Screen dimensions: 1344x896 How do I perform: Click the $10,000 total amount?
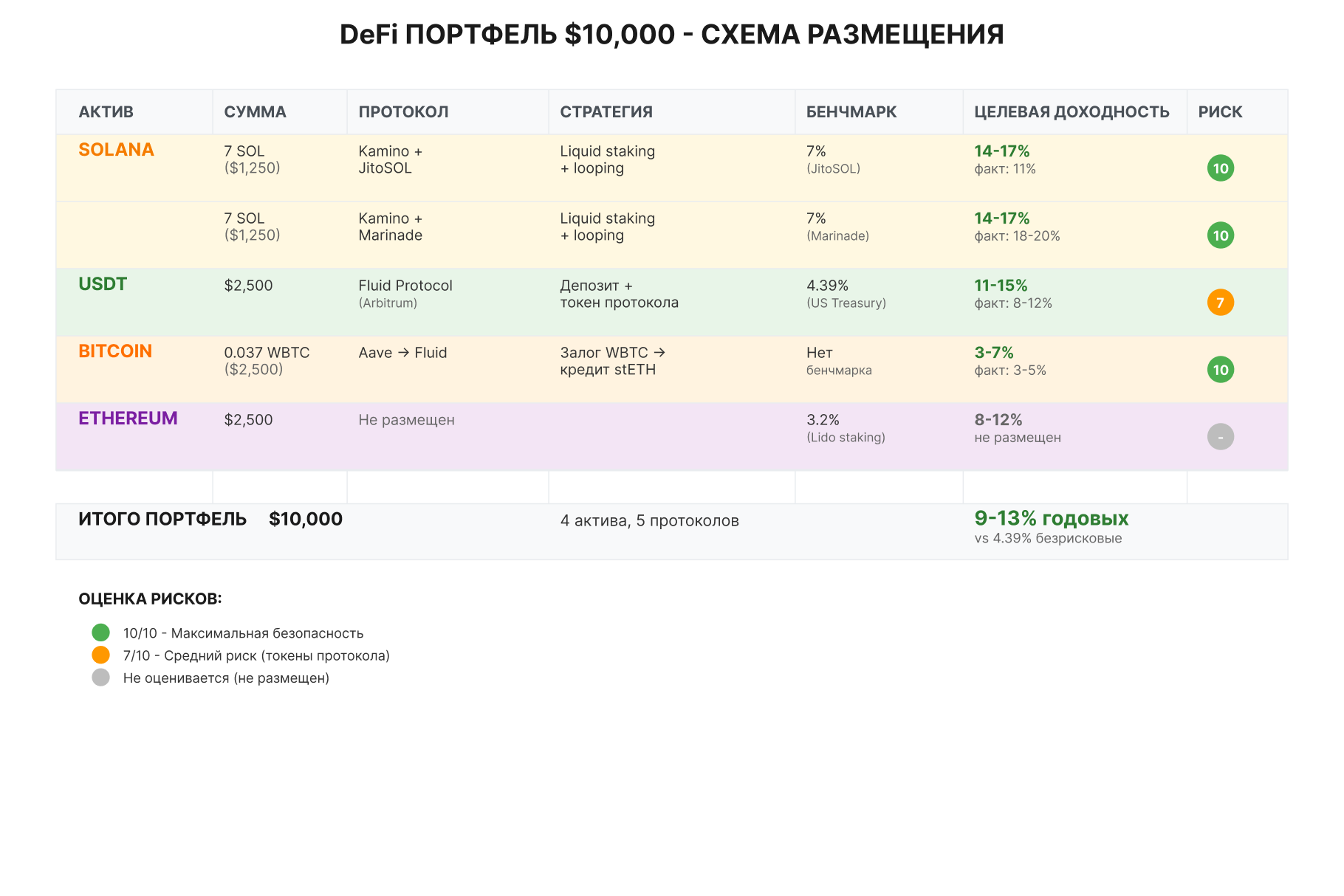tap(306, 519)
